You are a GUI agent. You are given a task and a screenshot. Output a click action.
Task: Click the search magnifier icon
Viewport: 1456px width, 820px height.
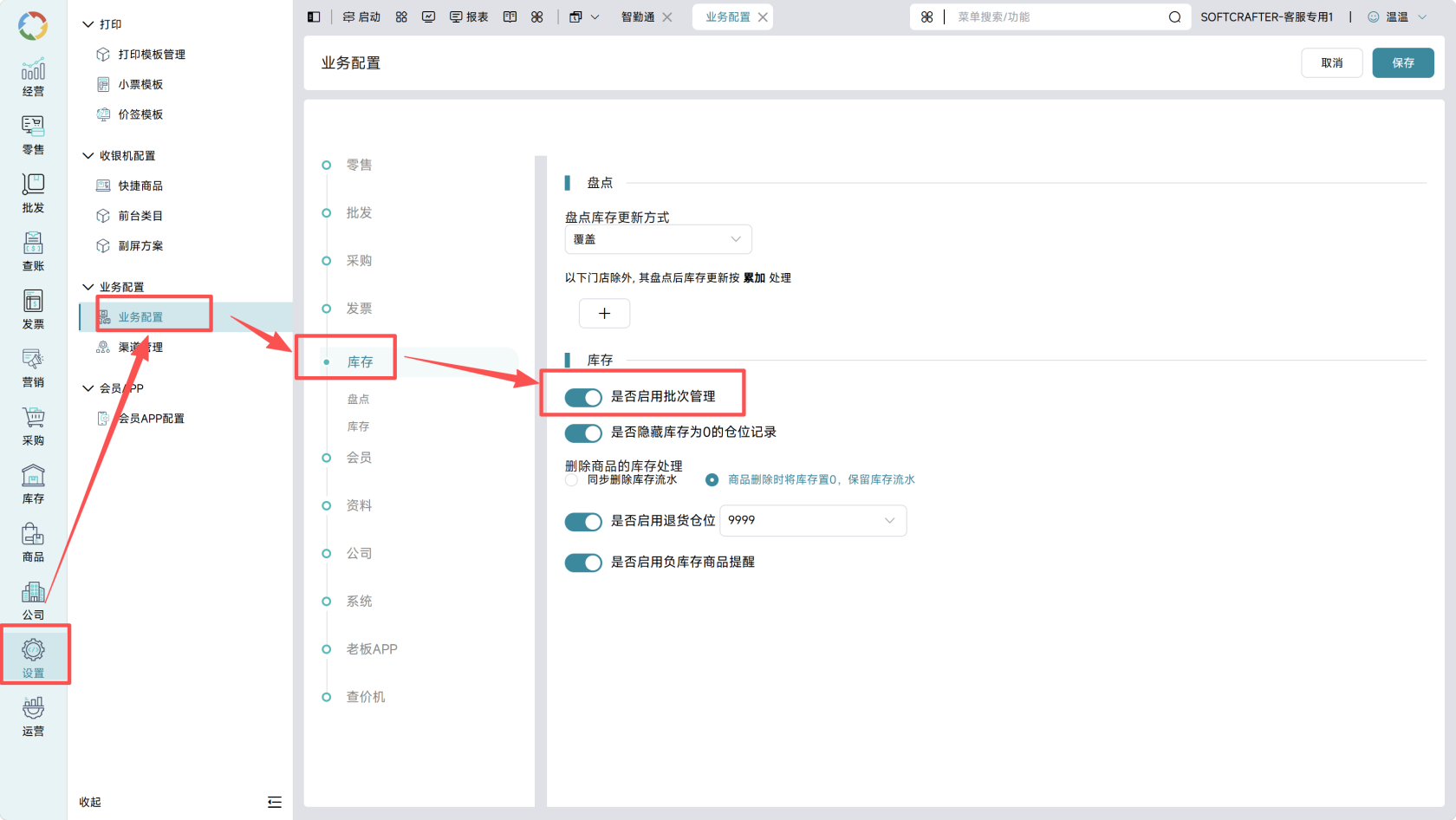point(1174,17)
